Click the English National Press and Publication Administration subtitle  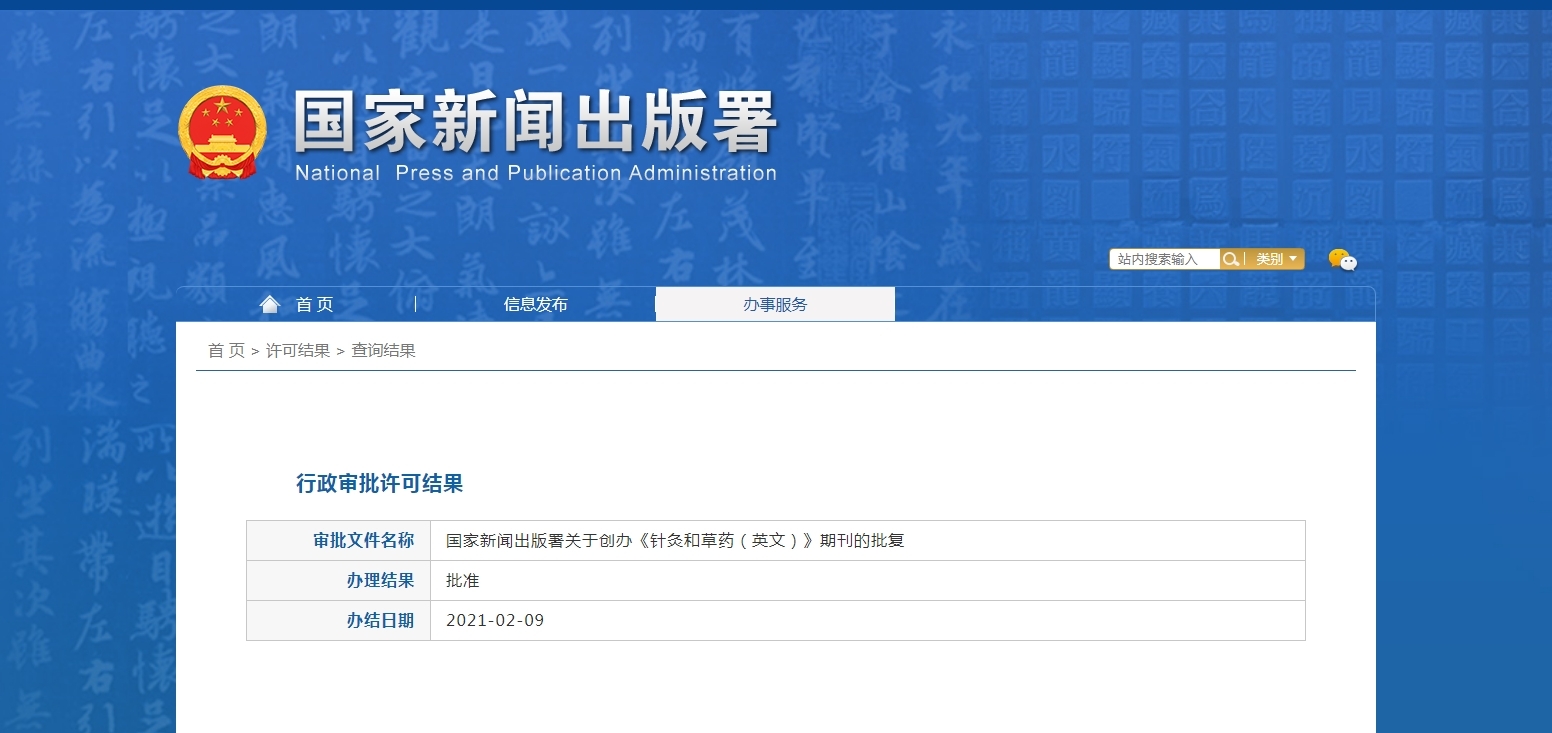click(535, 173)
